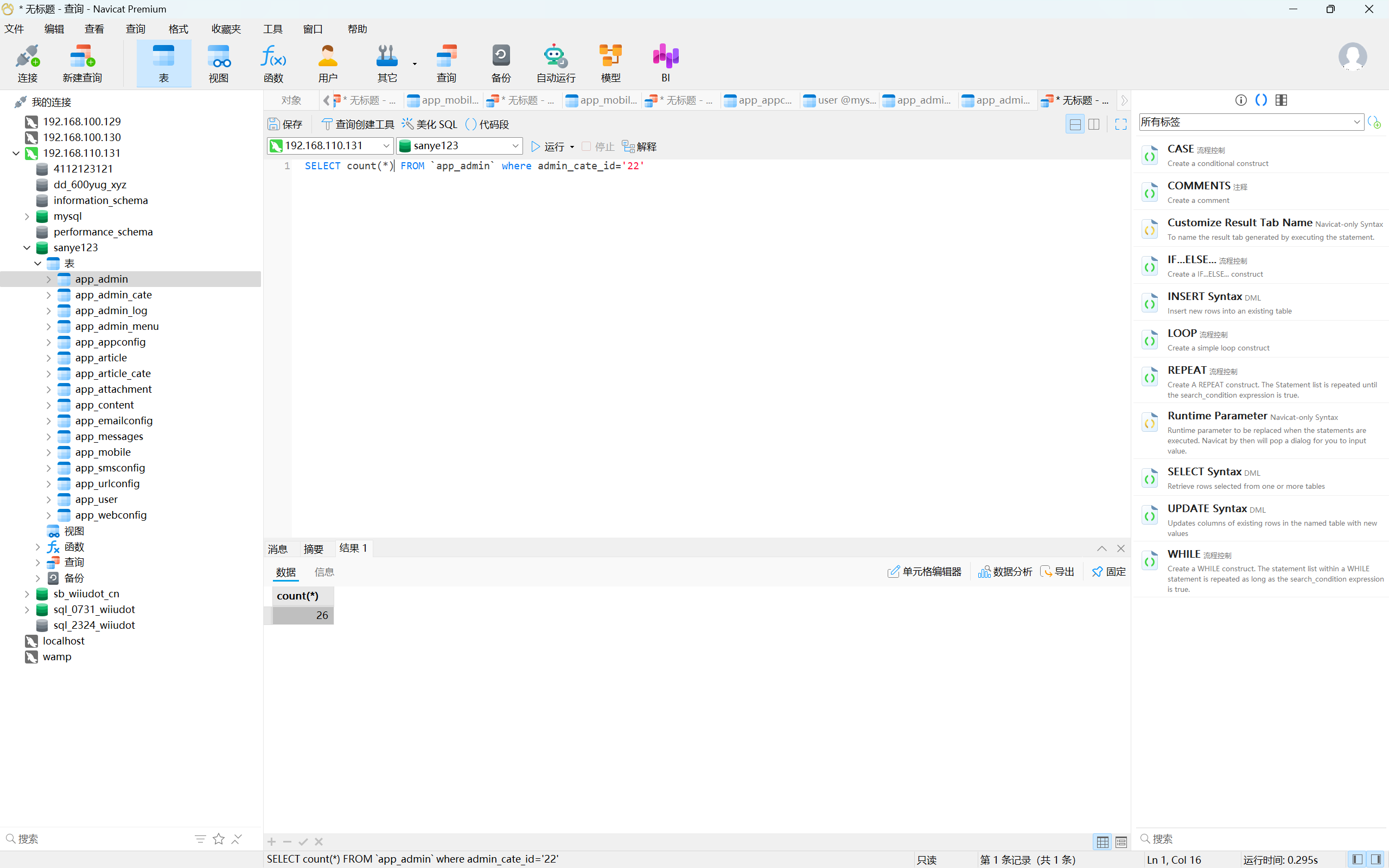Open the Model designer icon
Screen dimensions: 1389x868
point(610,57)
